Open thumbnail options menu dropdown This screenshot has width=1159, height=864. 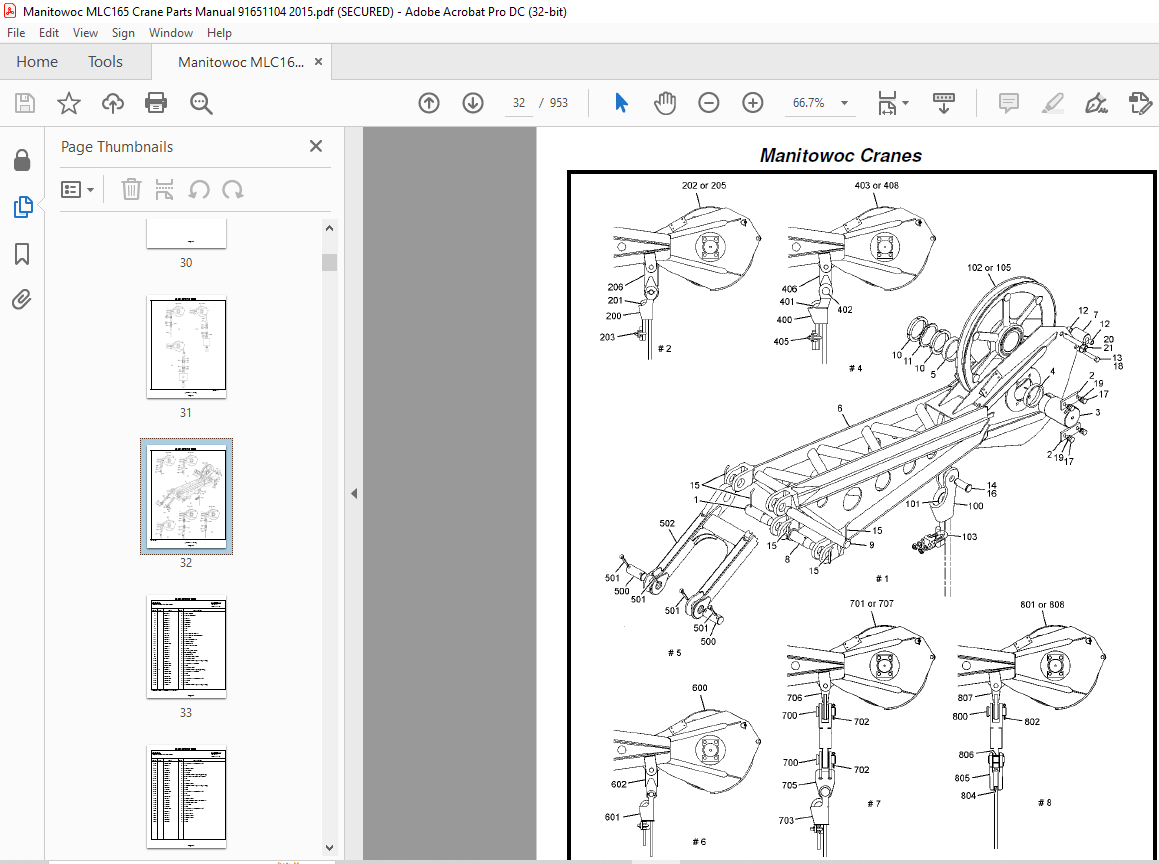tap(78, 190)
